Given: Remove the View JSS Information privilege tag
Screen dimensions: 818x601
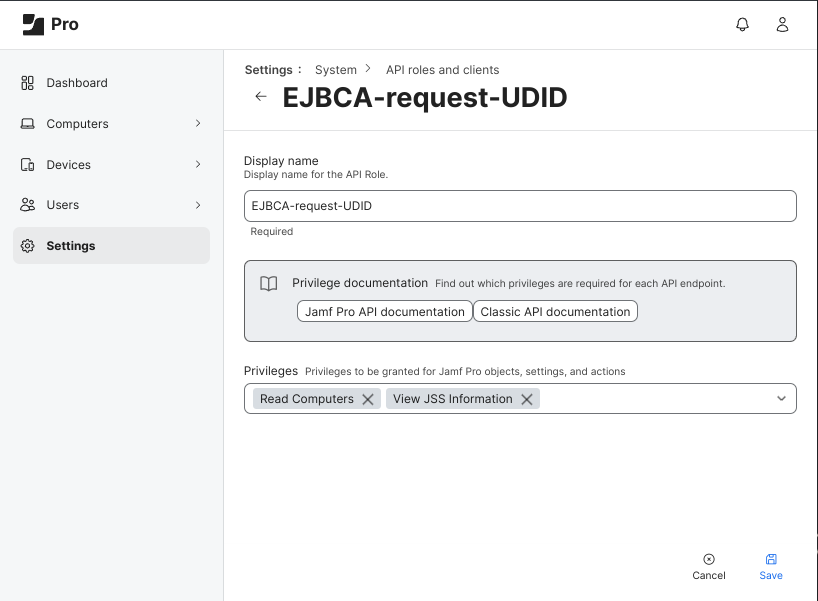Looking at the screenshot, I should [527, 399].
